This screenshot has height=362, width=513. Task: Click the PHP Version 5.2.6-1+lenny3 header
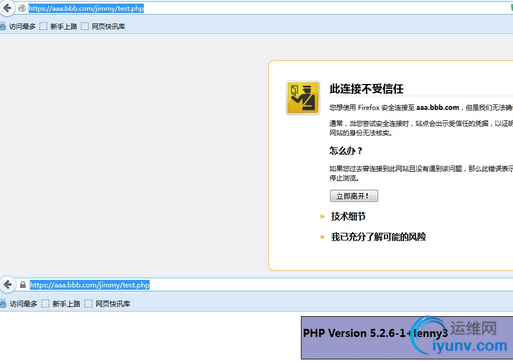click(x=375, y=333)
